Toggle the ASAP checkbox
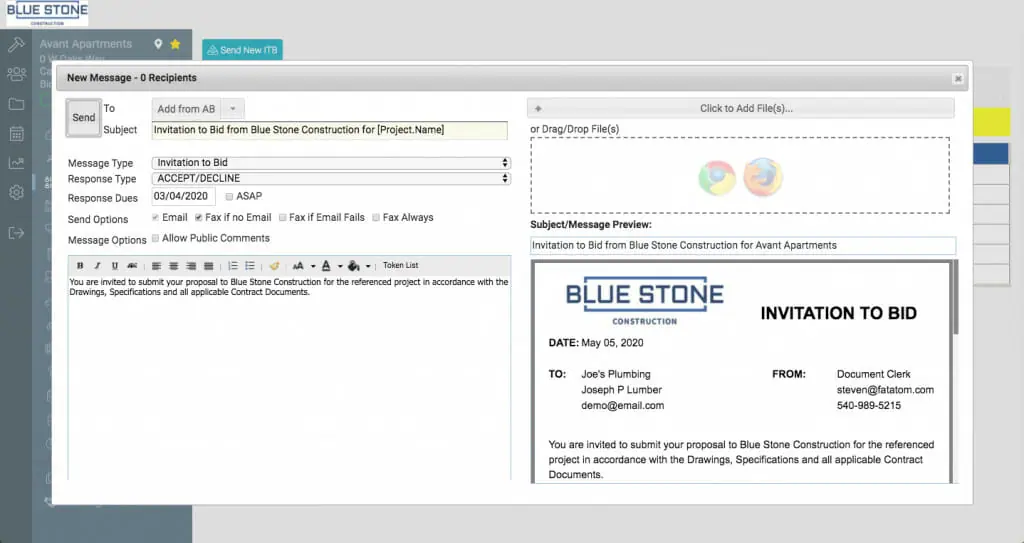This screenshot has height=543, width=1024. pos(229,197)
